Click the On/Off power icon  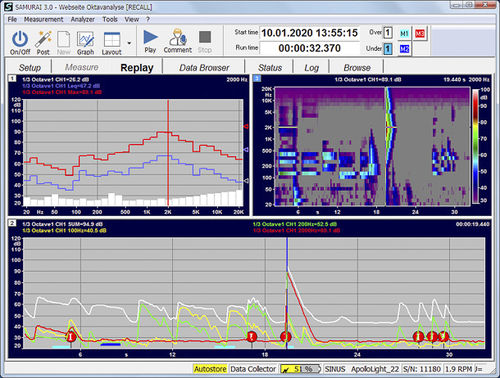click(x=20, y=39)
